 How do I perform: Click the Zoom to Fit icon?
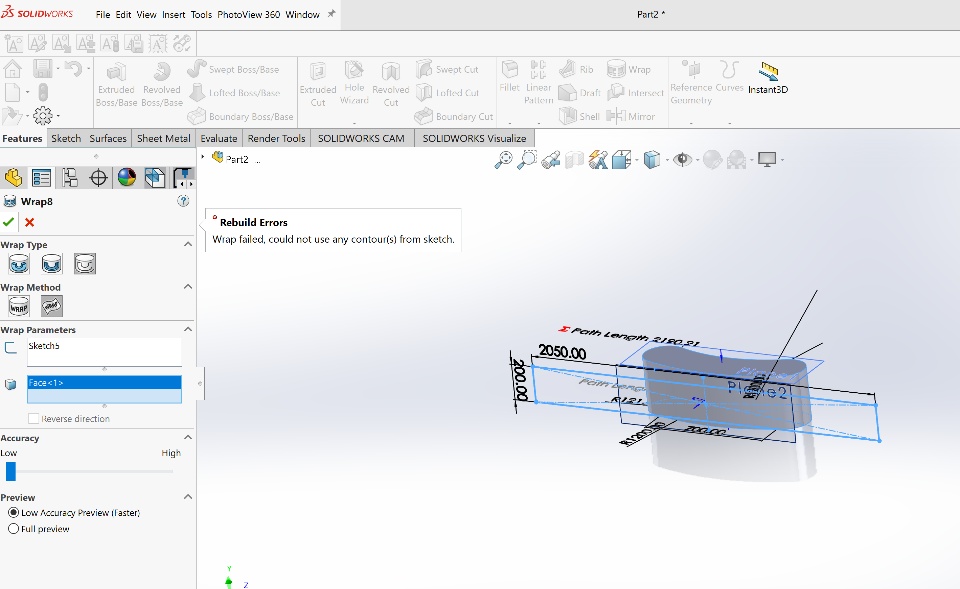point(505,159)
